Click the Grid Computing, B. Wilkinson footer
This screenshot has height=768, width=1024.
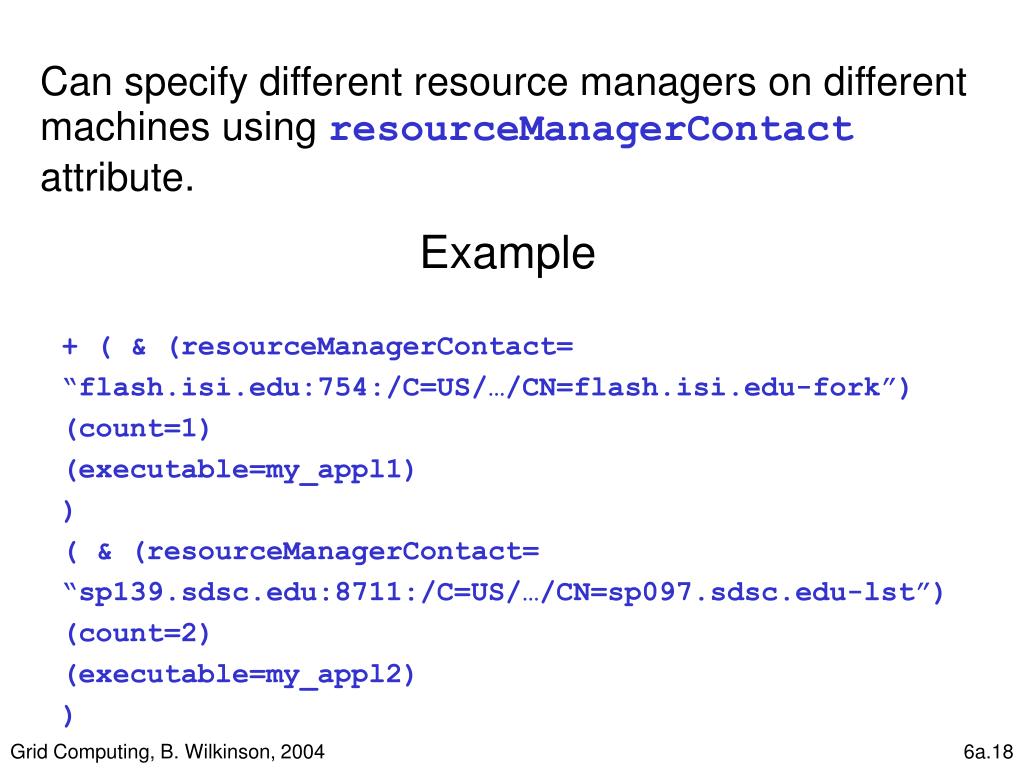pyautogui.click(x=168, y=752)
